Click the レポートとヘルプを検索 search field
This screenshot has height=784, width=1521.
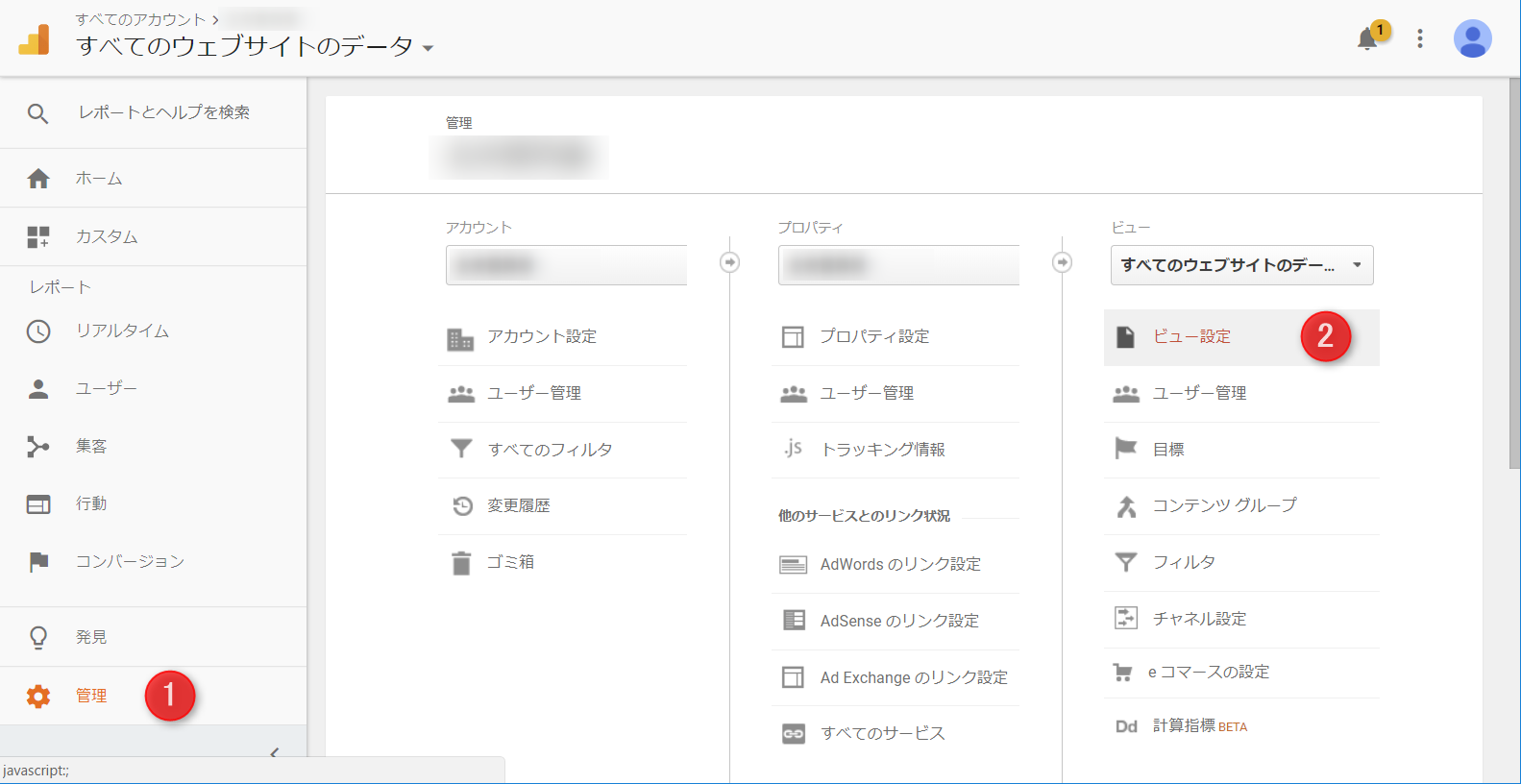163,112
